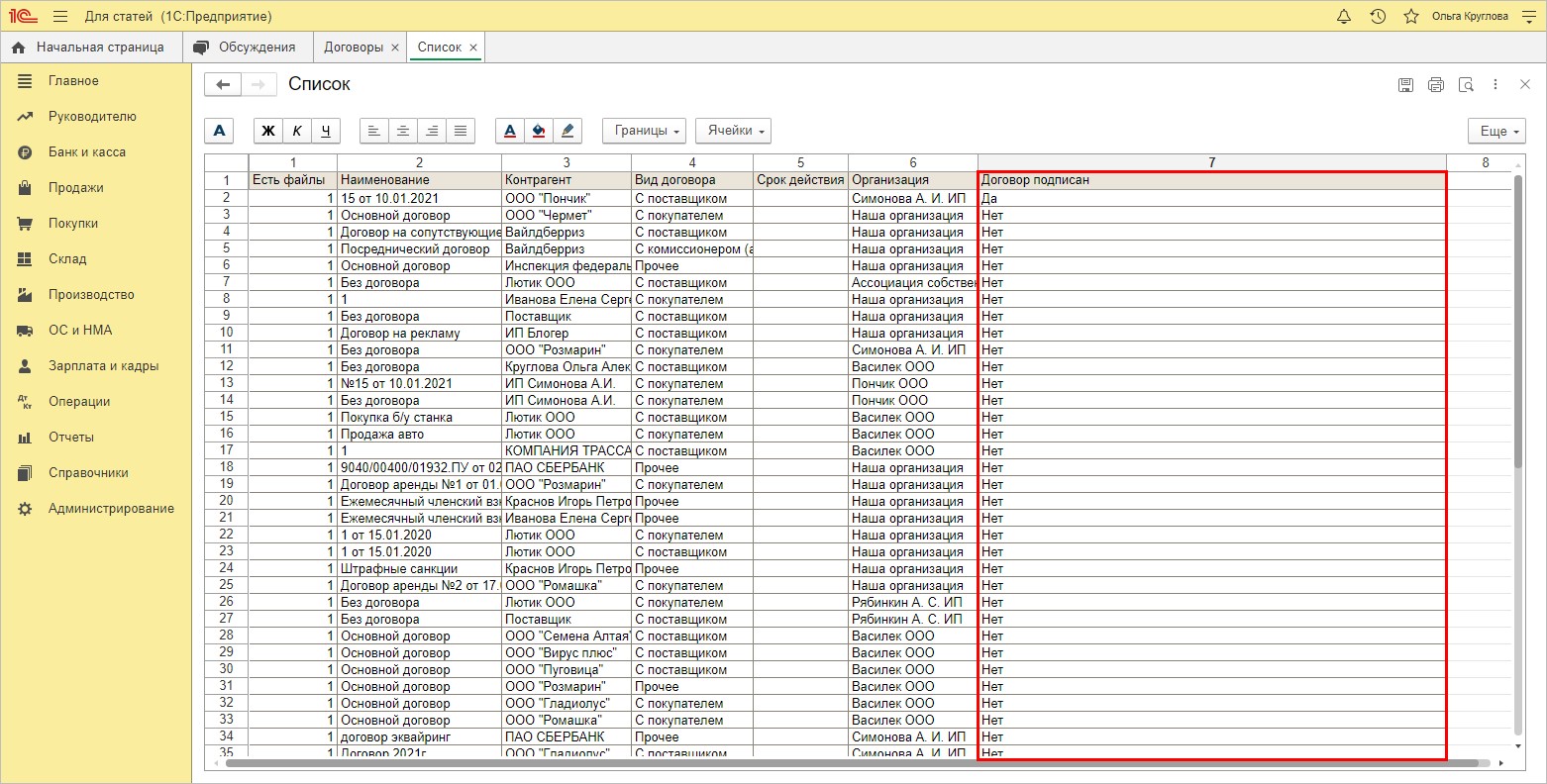Click user name Ольга Круглова
Screen dimensions: 1547x784
click(1470, 17)
